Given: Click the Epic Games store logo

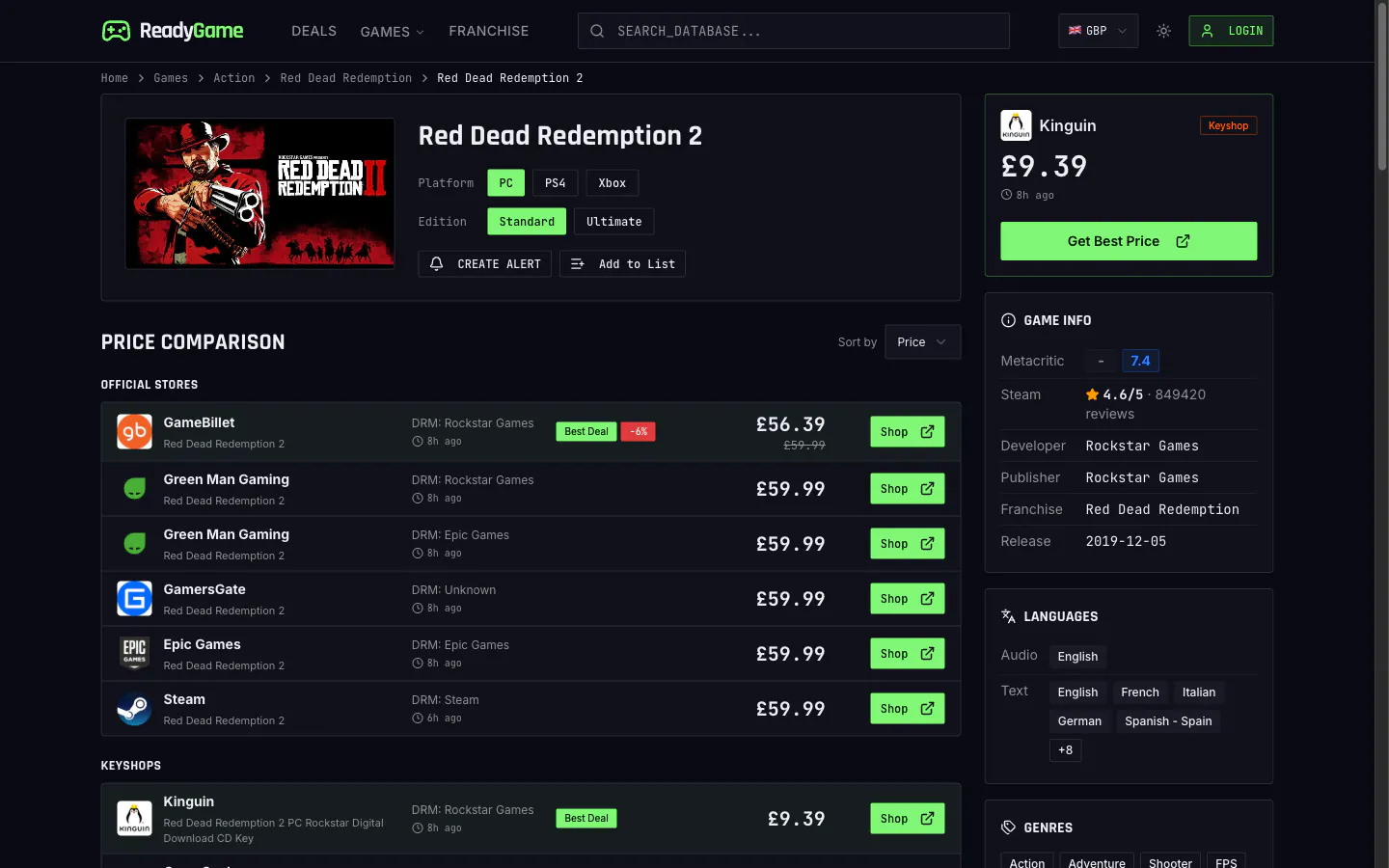Looking at the screenshot, I should (134, 654).
